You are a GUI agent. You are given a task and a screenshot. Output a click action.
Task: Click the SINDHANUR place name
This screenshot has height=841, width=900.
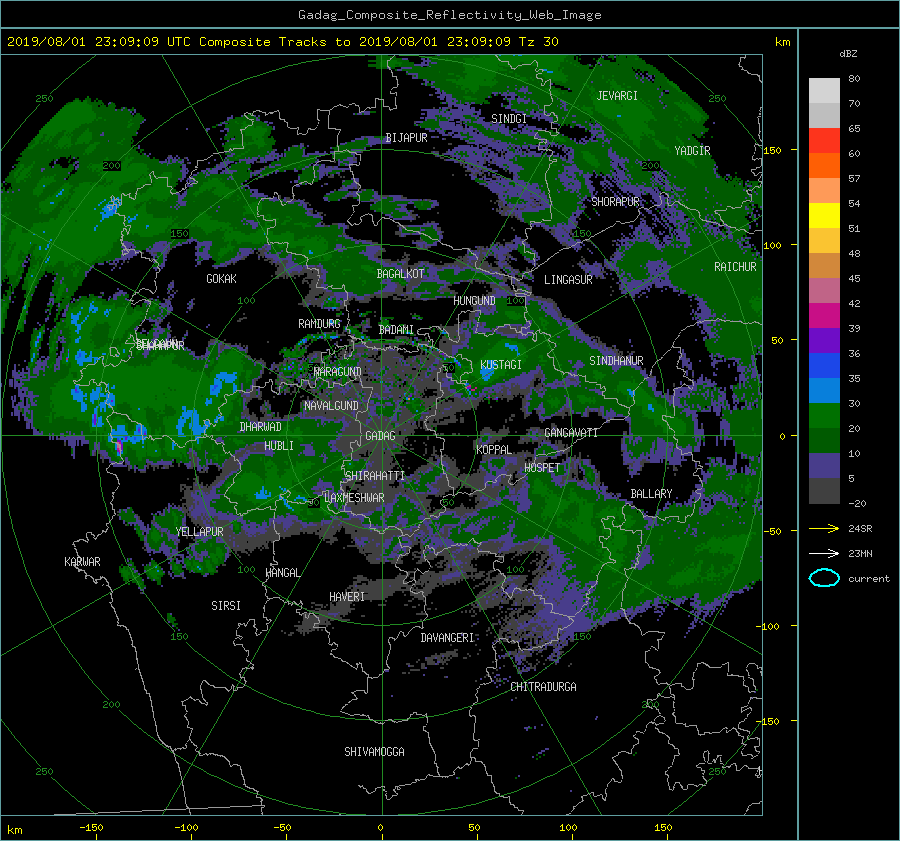pyautogui.click(x=616, y=361)
